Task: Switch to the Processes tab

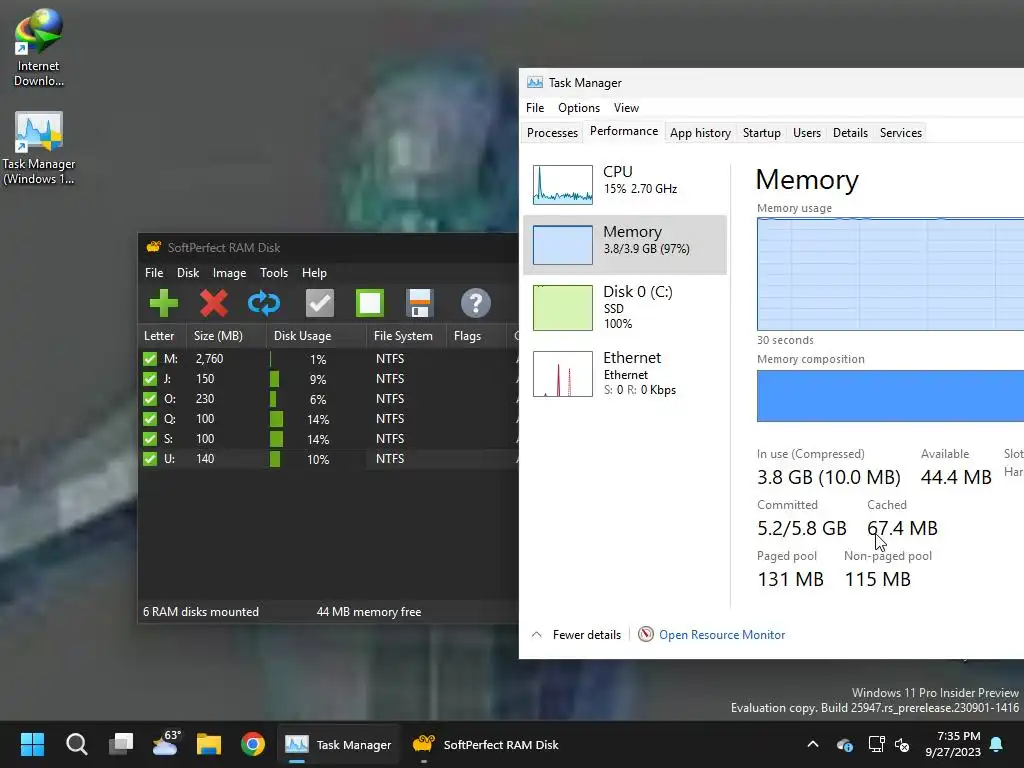Action: [x=552, y=133]
